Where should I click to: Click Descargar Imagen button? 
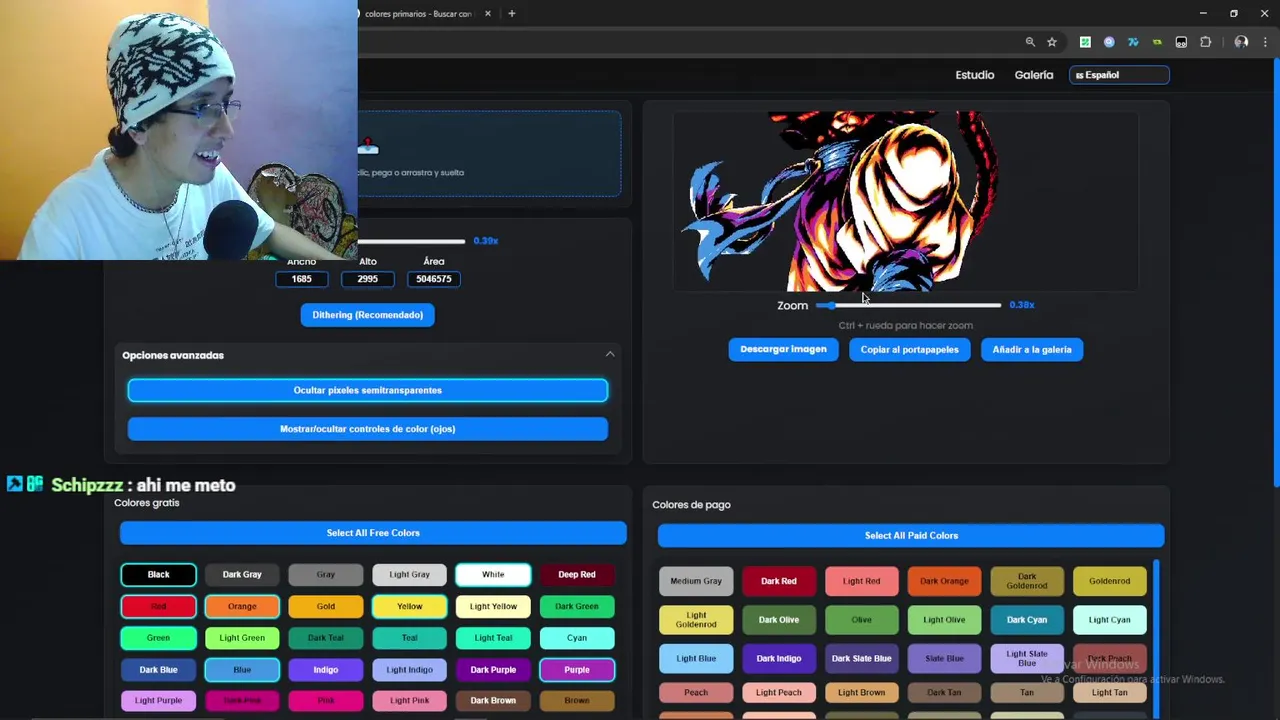click(x=783, y=349)
